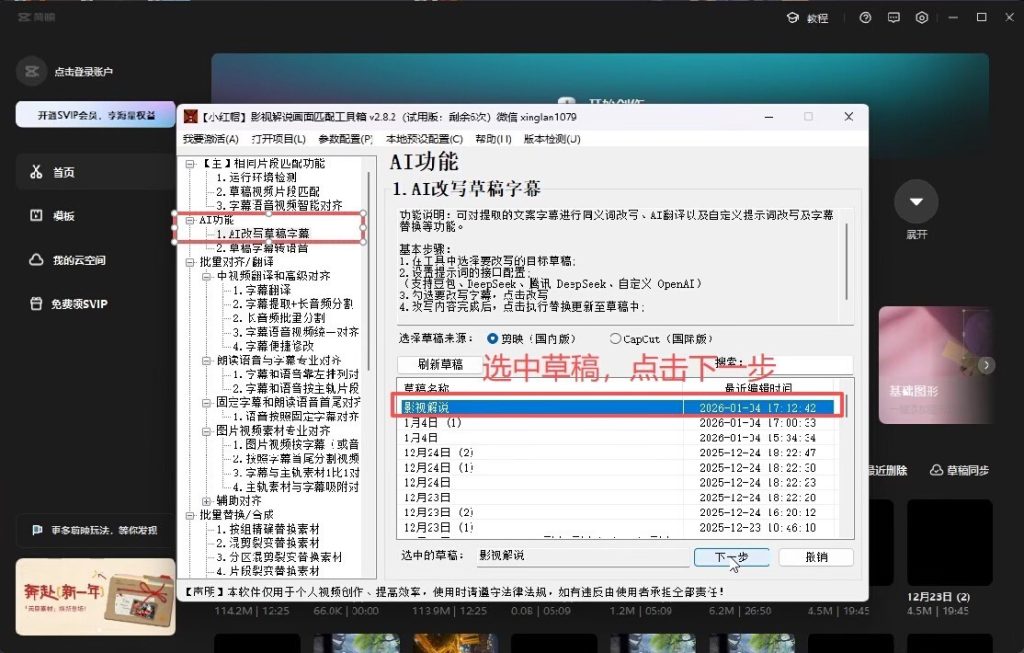1024x653 pixels.
Task: Collapse the 固定字幕和朗读语音首尾对齐 node
Action: coord(206,403)
